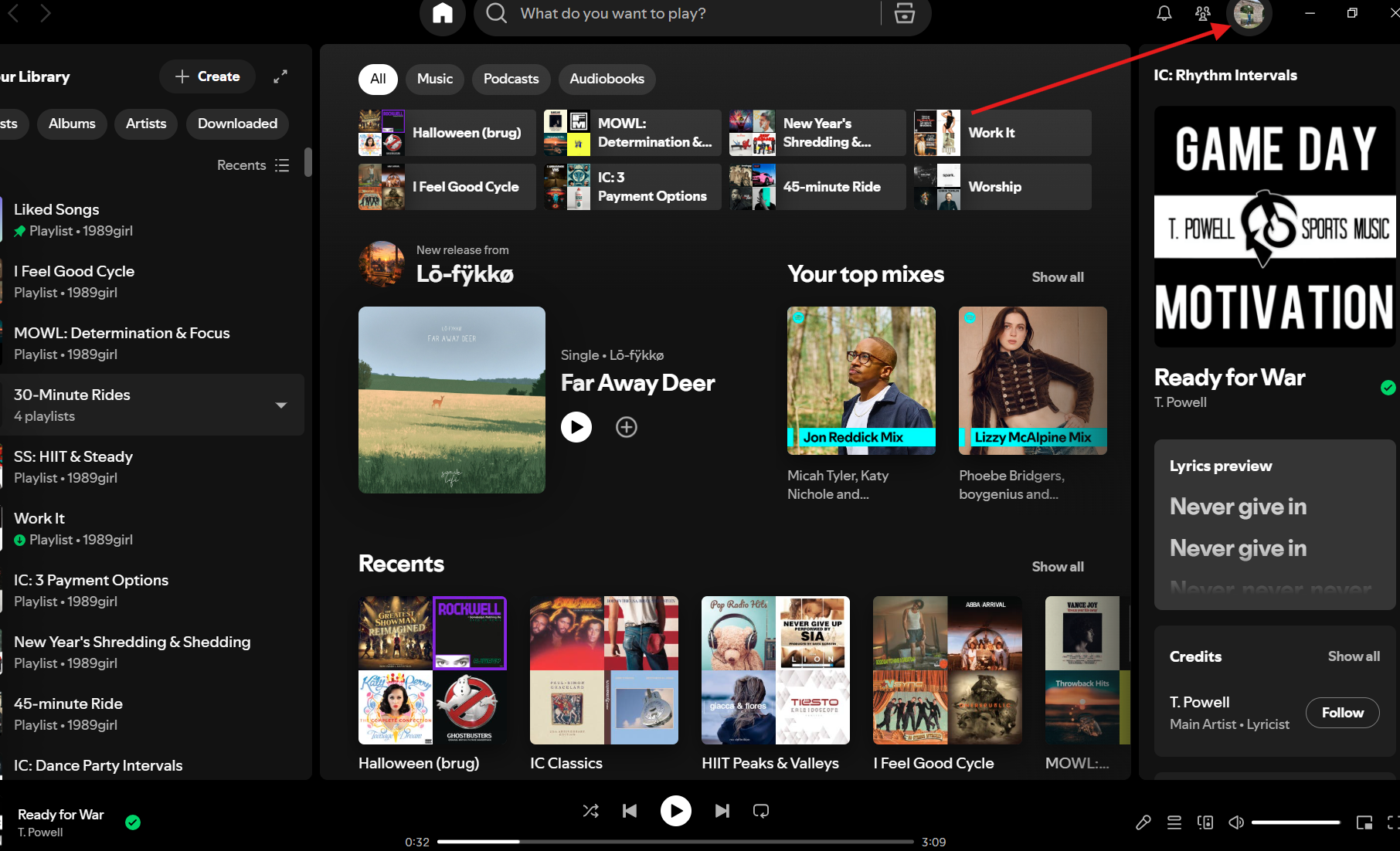Image resolution: width=1400 pixels, height=851 pixels.
Task: Select the Music filter chip
Action: pos(435,79)
